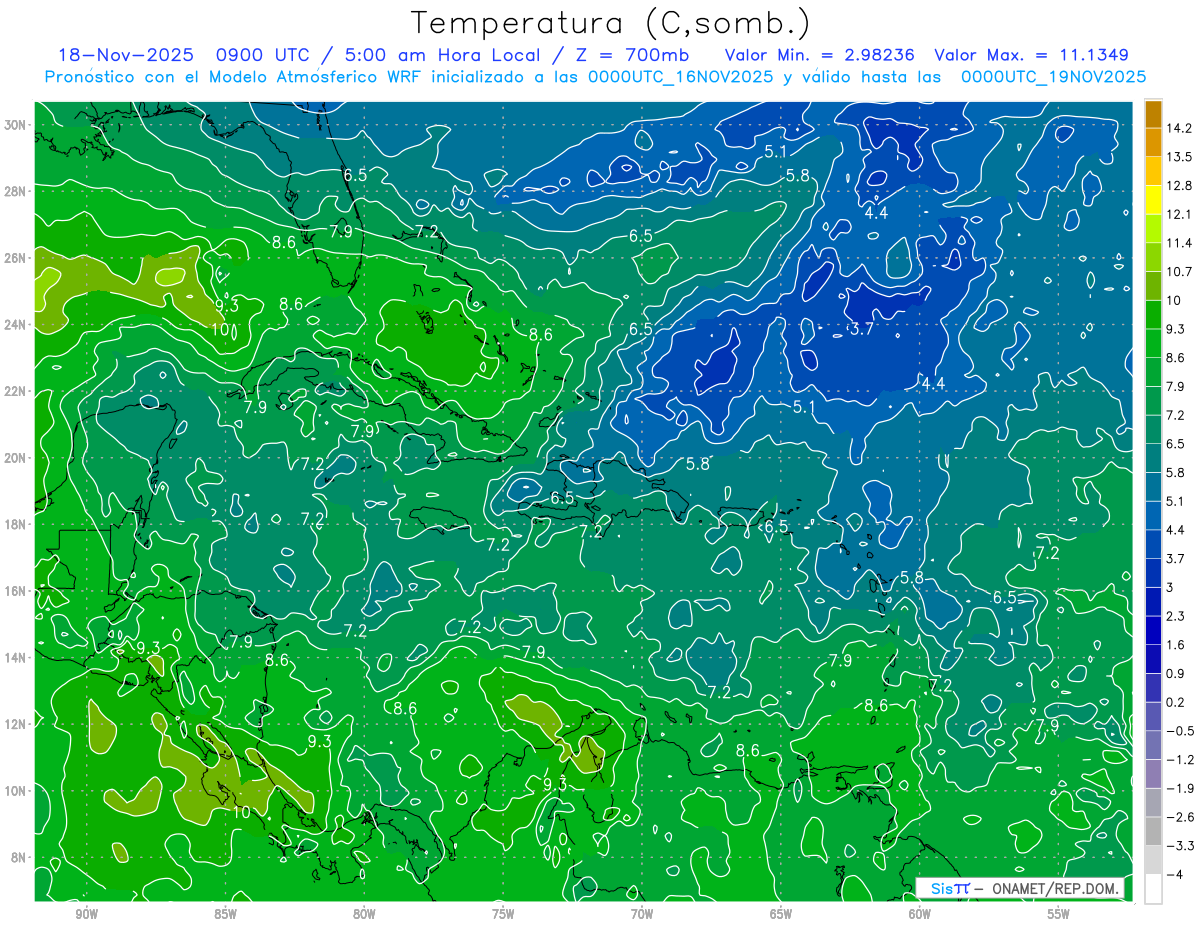
Task: Click orange color bar swatch between 13.5 and 14.2
Action: pyautogui.click(x=1153, y=142)
